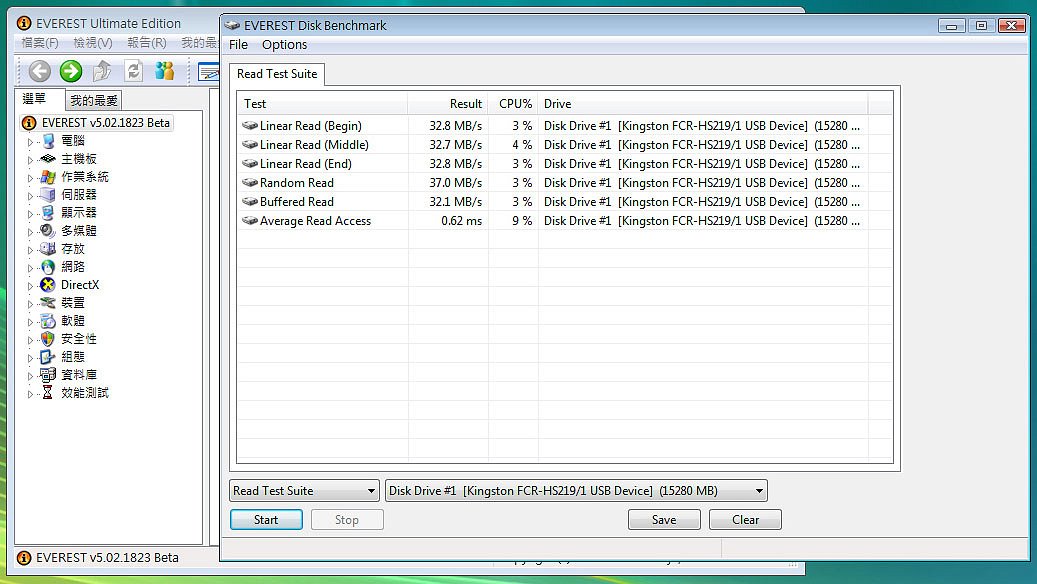Viewport: 1037px width, 584px height.
Task: Click the CPU% column header
Action: [513, 104]
